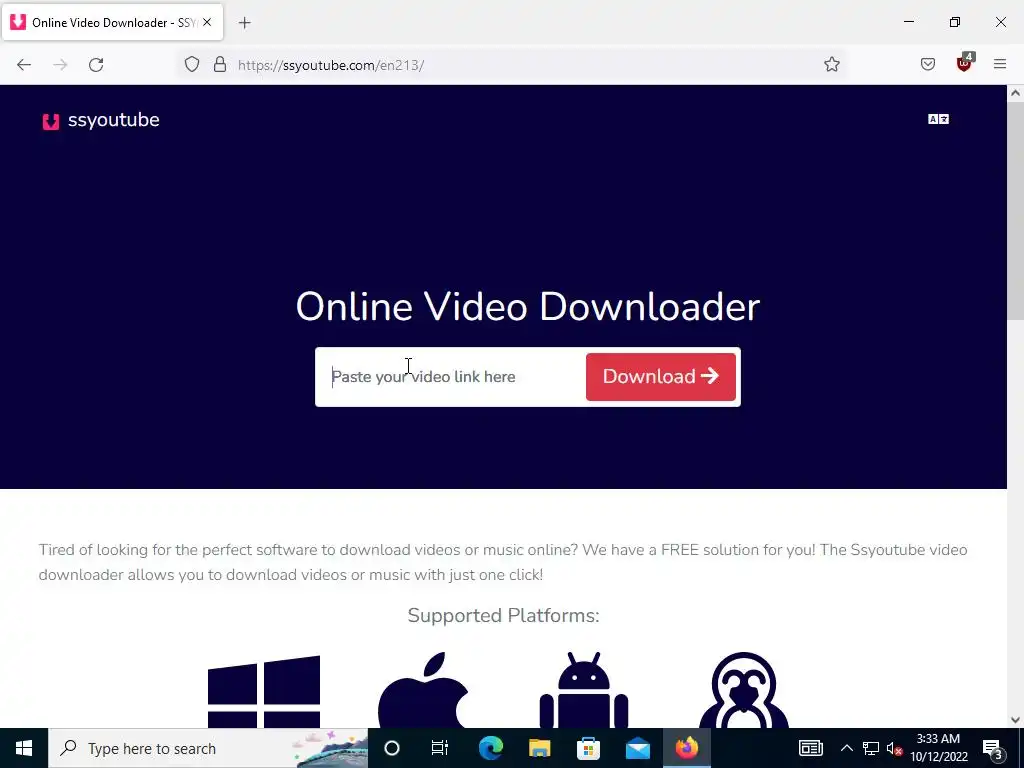Screen dimensions: 1024x768
Task: View site security padlock info
Action: 220,64
